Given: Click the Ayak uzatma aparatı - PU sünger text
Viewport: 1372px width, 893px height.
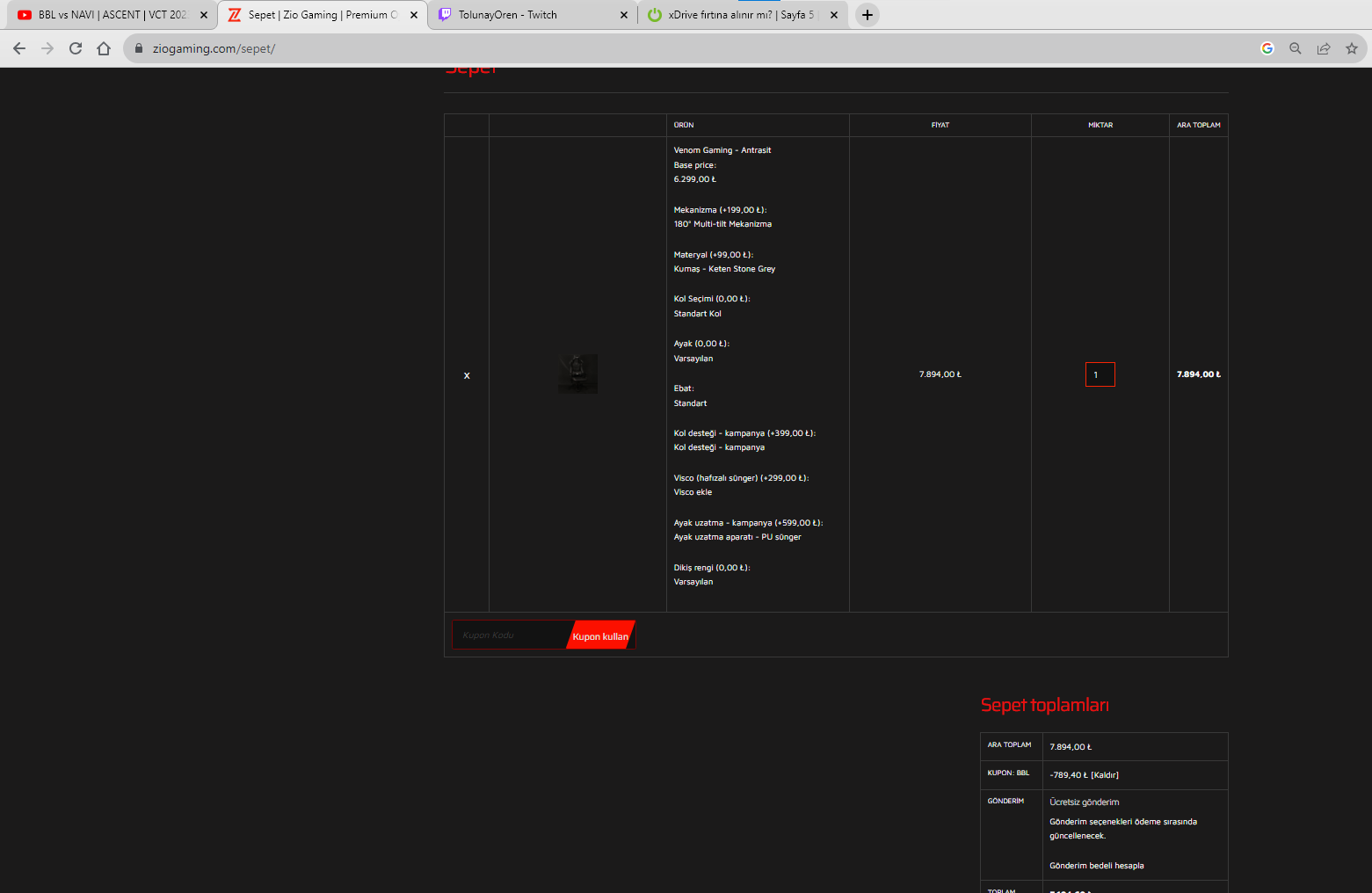Looking at the screenshot, I should click(x=737, y=537).
